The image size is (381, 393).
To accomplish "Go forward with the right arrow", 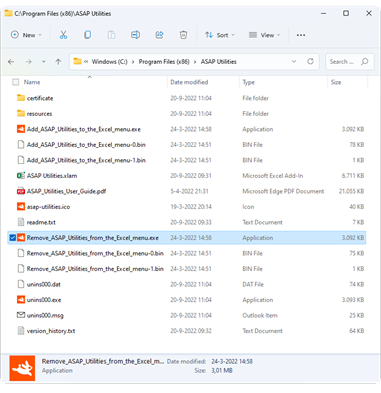I will click(x=29, y=62).
